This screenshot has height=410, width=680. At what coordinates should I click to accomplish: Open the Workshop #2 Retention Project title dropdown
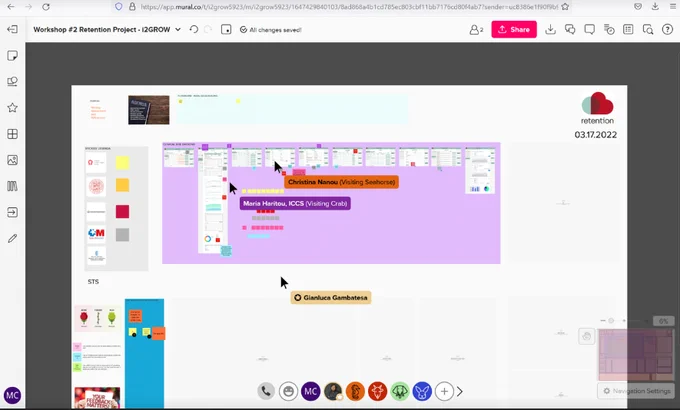[x=178, y=30]
